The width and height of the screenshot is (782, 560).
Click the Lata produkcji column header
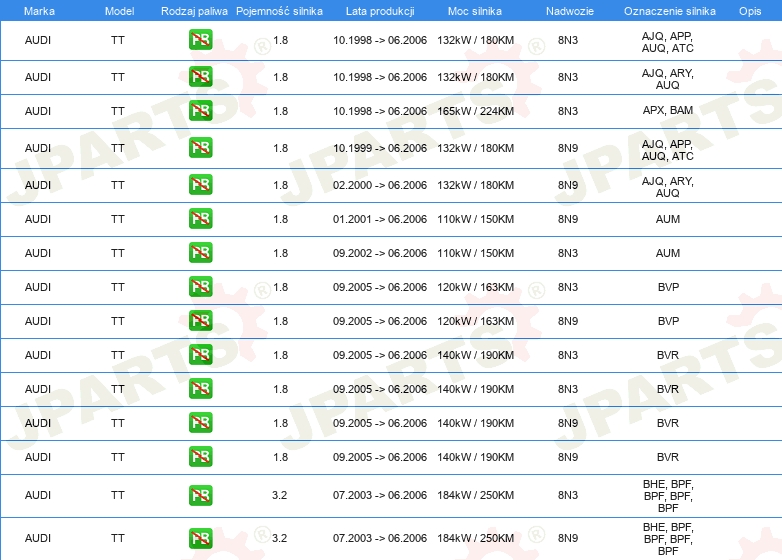point(380,11)
